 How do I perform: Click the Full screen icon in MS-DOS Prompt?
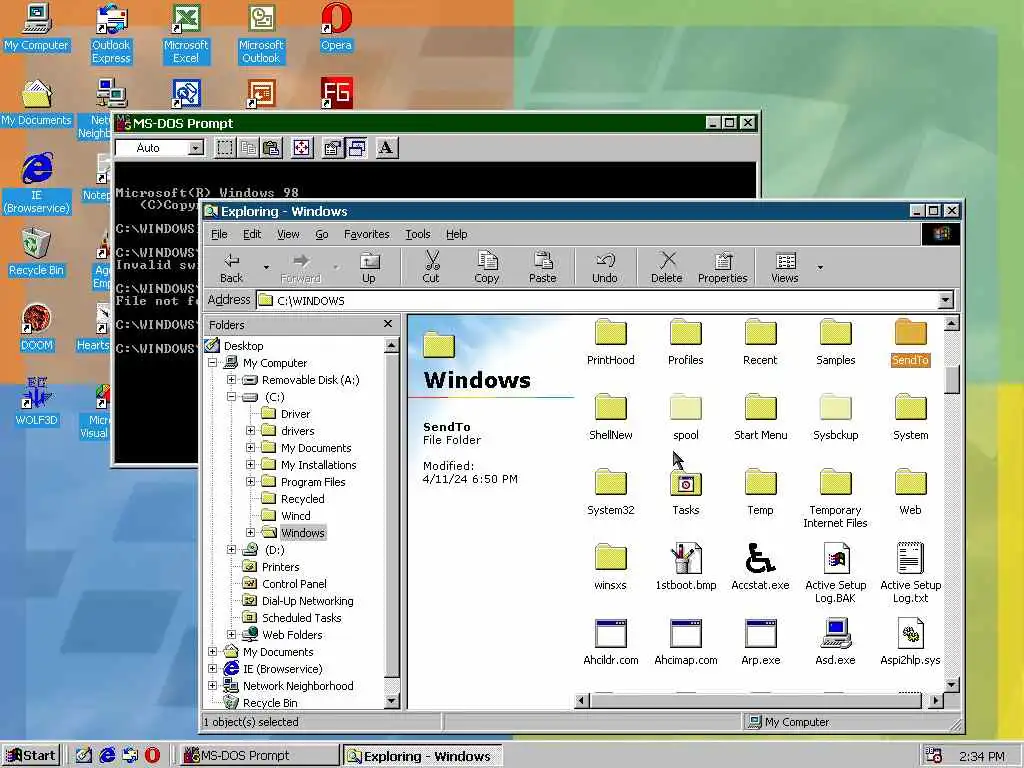point(302,148)
